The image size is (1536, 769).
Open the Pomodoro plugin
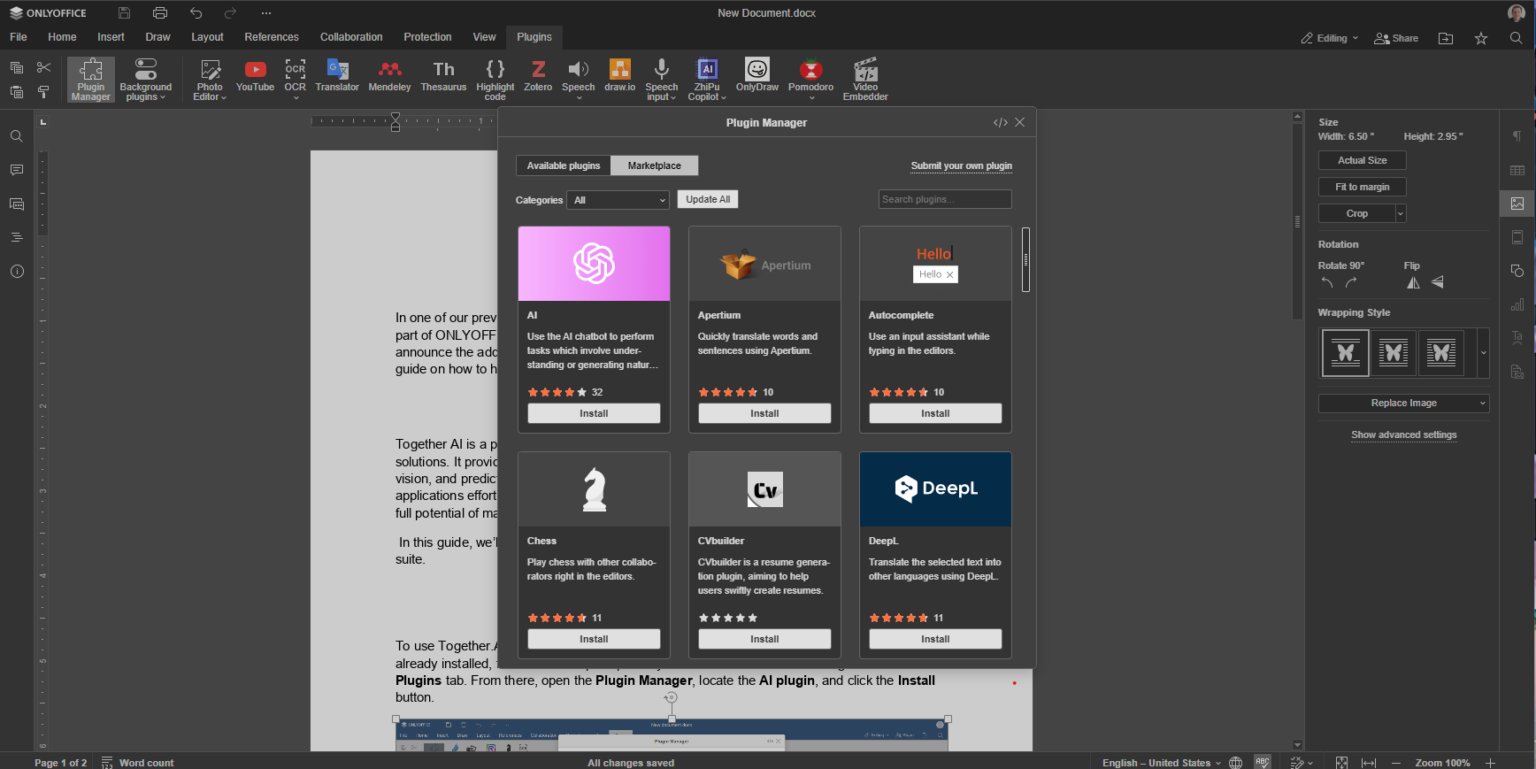(810, 75)
